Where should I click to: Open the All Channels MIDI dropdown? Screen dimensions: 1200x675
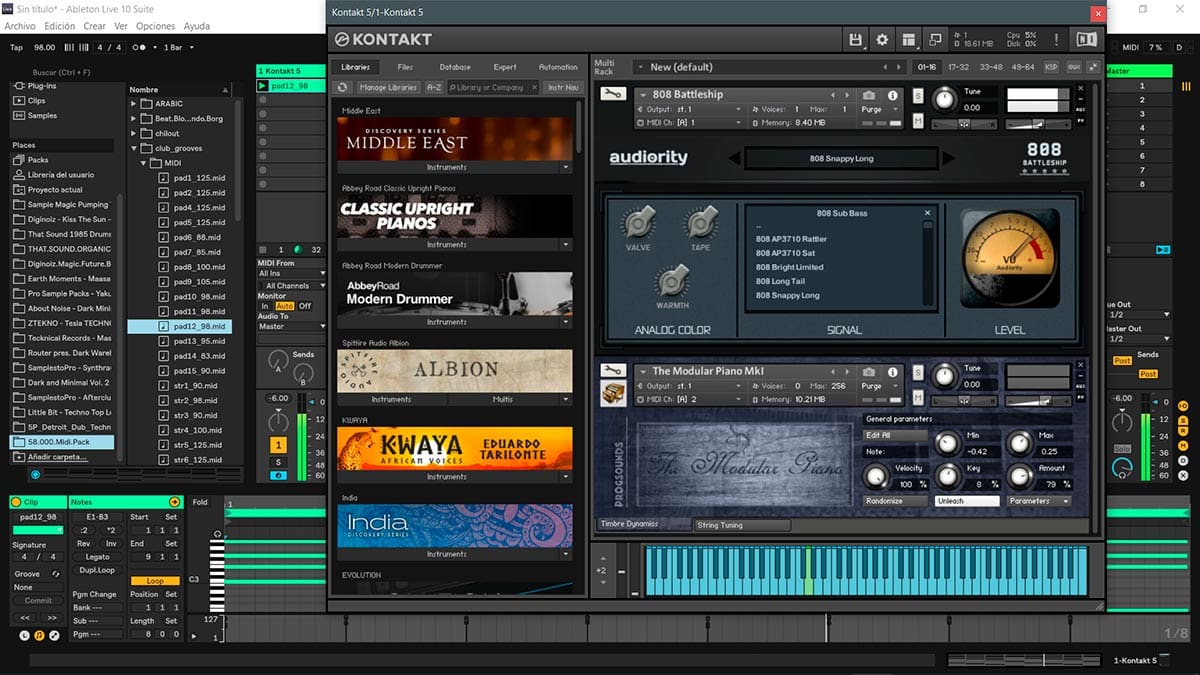click(x=292, y=286)
